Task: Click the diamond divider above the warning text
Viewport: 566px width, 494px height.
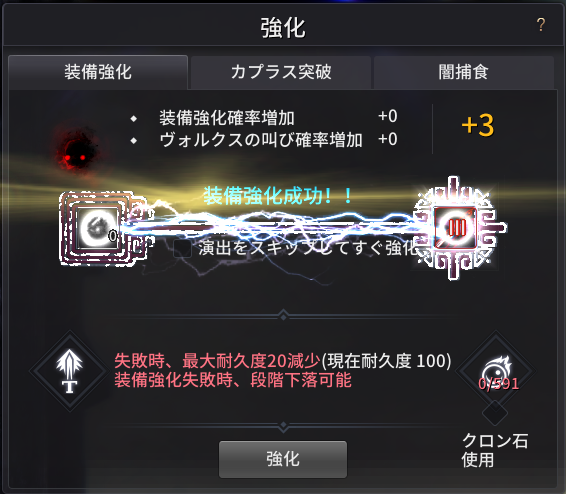Action: tap(283, 316)
